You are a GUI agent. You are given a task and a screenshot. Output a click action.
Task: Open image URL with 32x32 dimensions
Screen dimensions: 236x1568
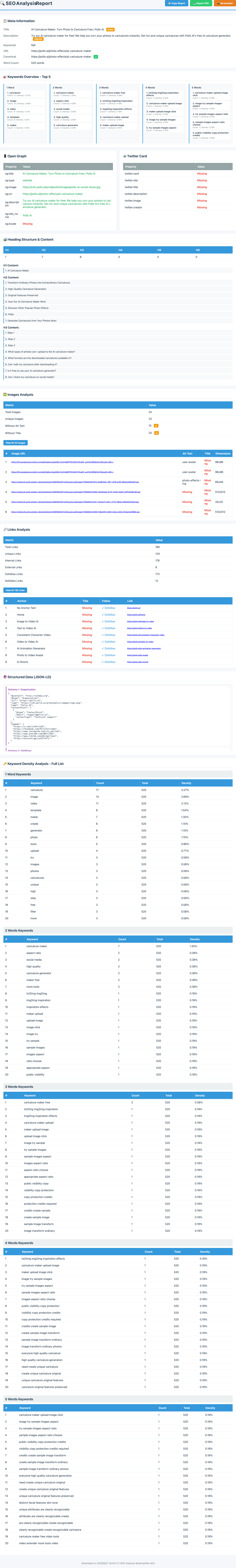pyautogui.click(x=75, y=502)
